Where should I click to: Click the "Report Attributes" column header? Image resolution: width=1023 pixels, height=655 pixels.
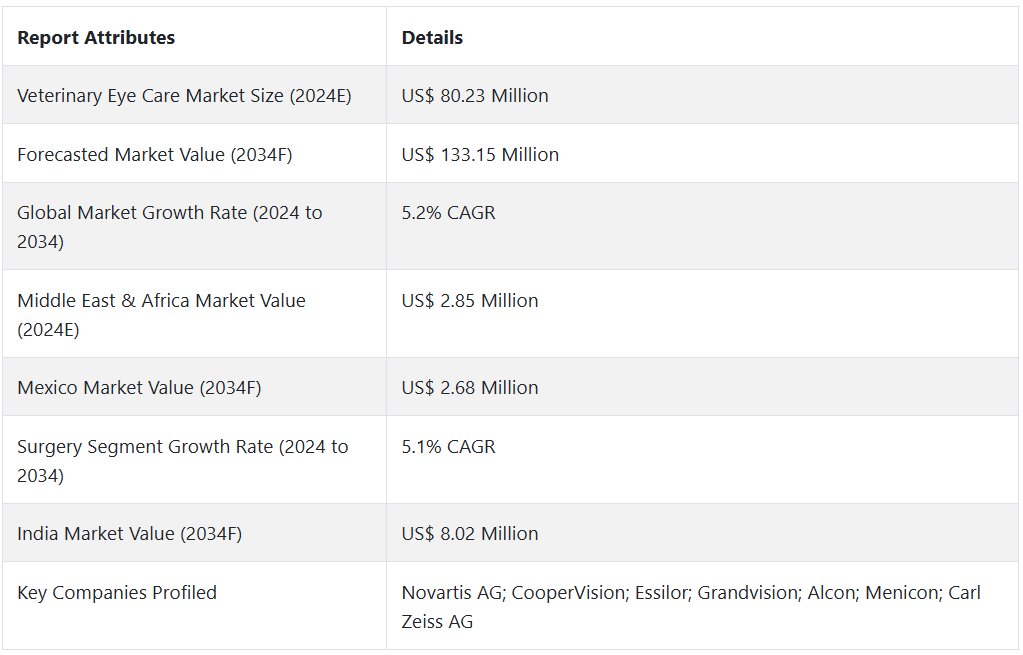96,38
